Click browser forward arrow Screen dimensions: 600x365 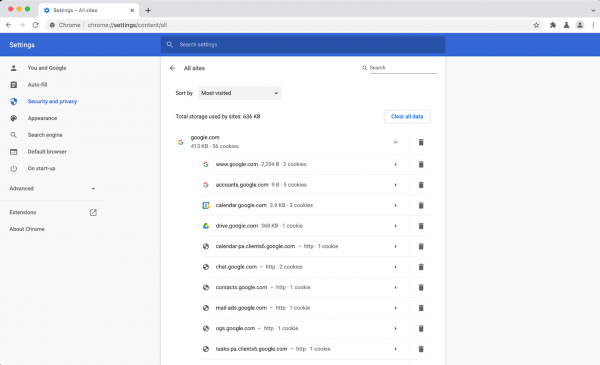click(x=22, y=25)
